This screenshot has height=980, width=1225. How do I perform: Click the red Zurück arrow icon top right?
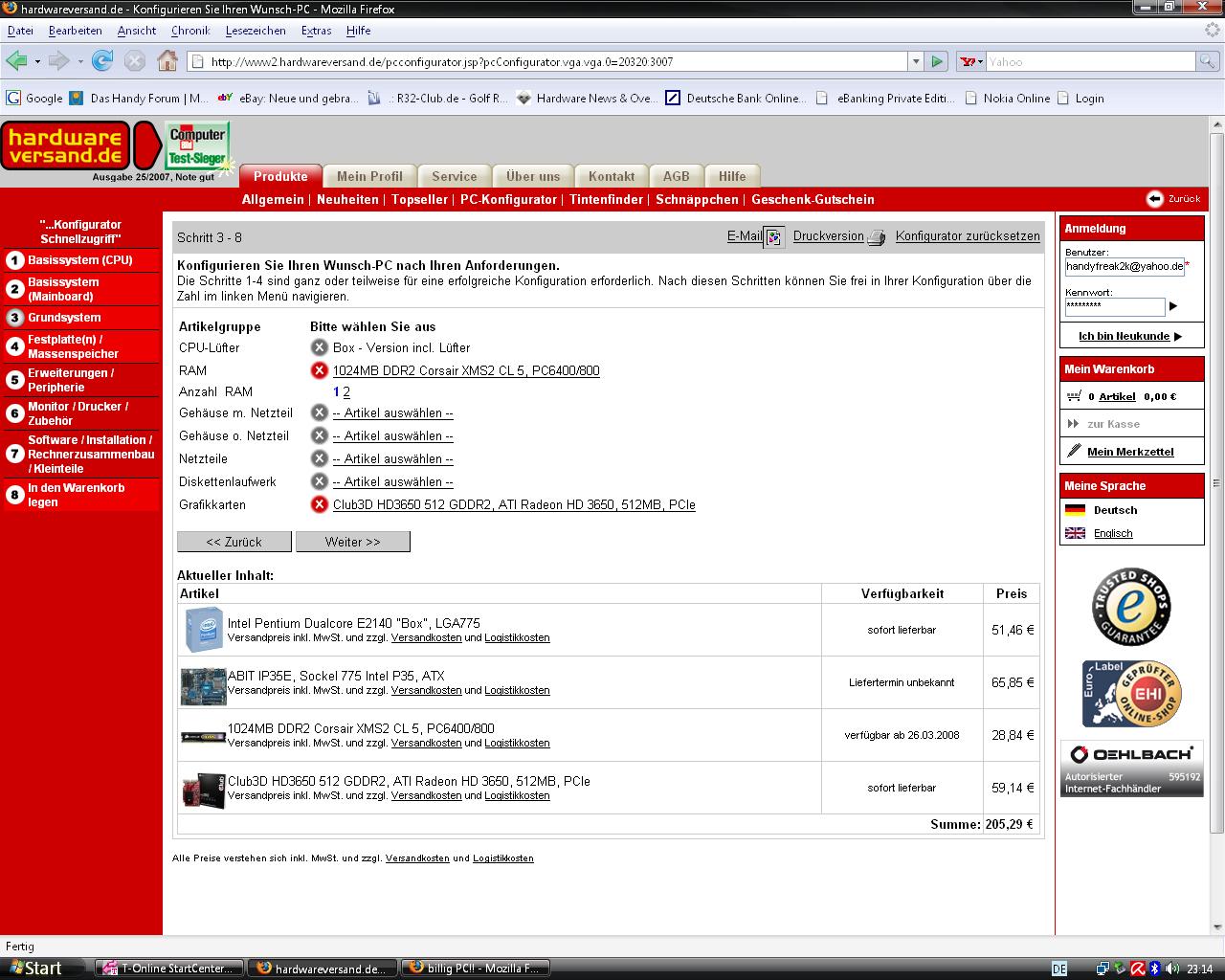click(1155, 198)
